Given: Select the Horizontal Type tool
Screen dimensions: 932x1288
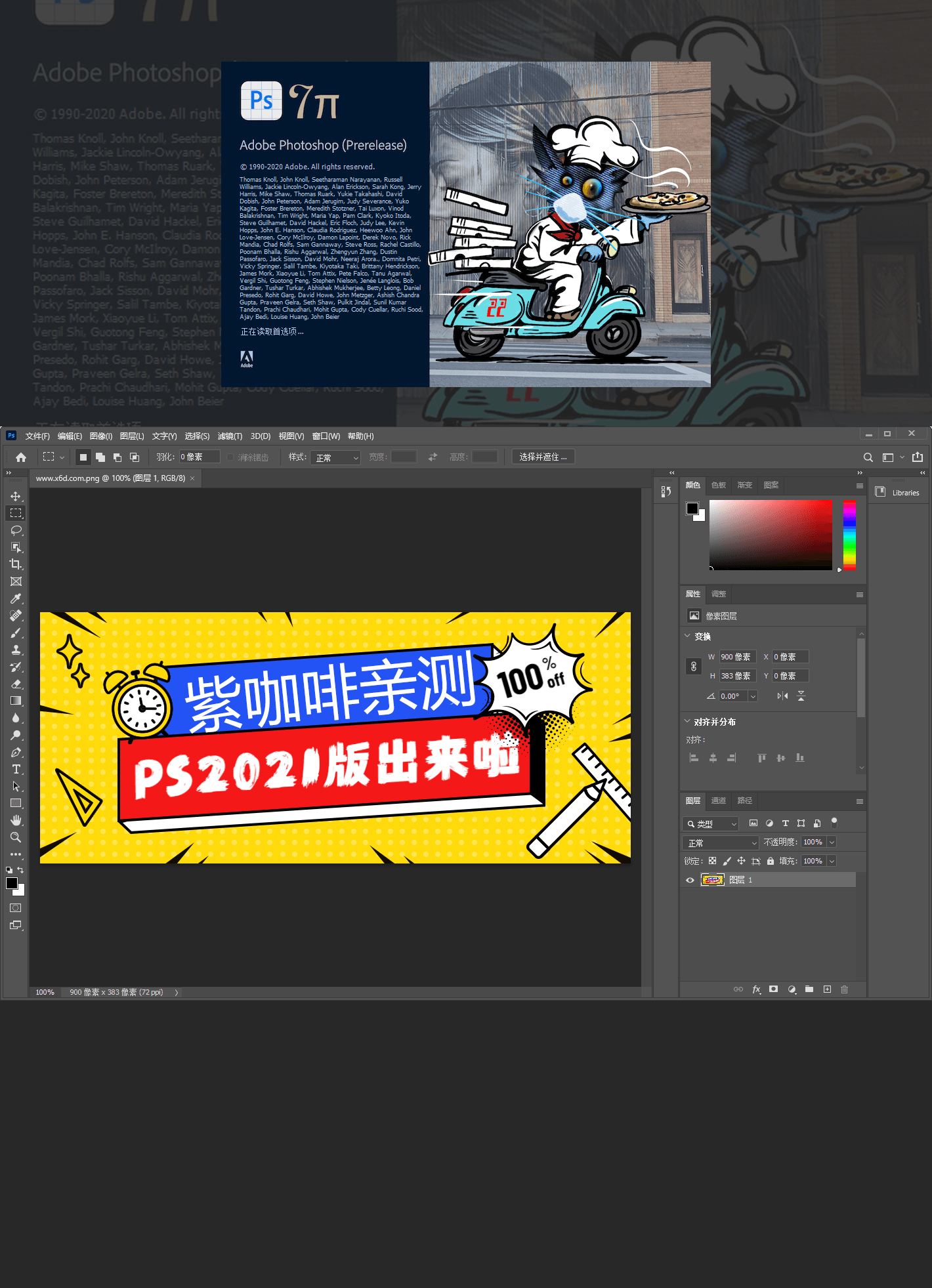Looking at the screenshot, I should pyautogui.click(x=16, y=769).
